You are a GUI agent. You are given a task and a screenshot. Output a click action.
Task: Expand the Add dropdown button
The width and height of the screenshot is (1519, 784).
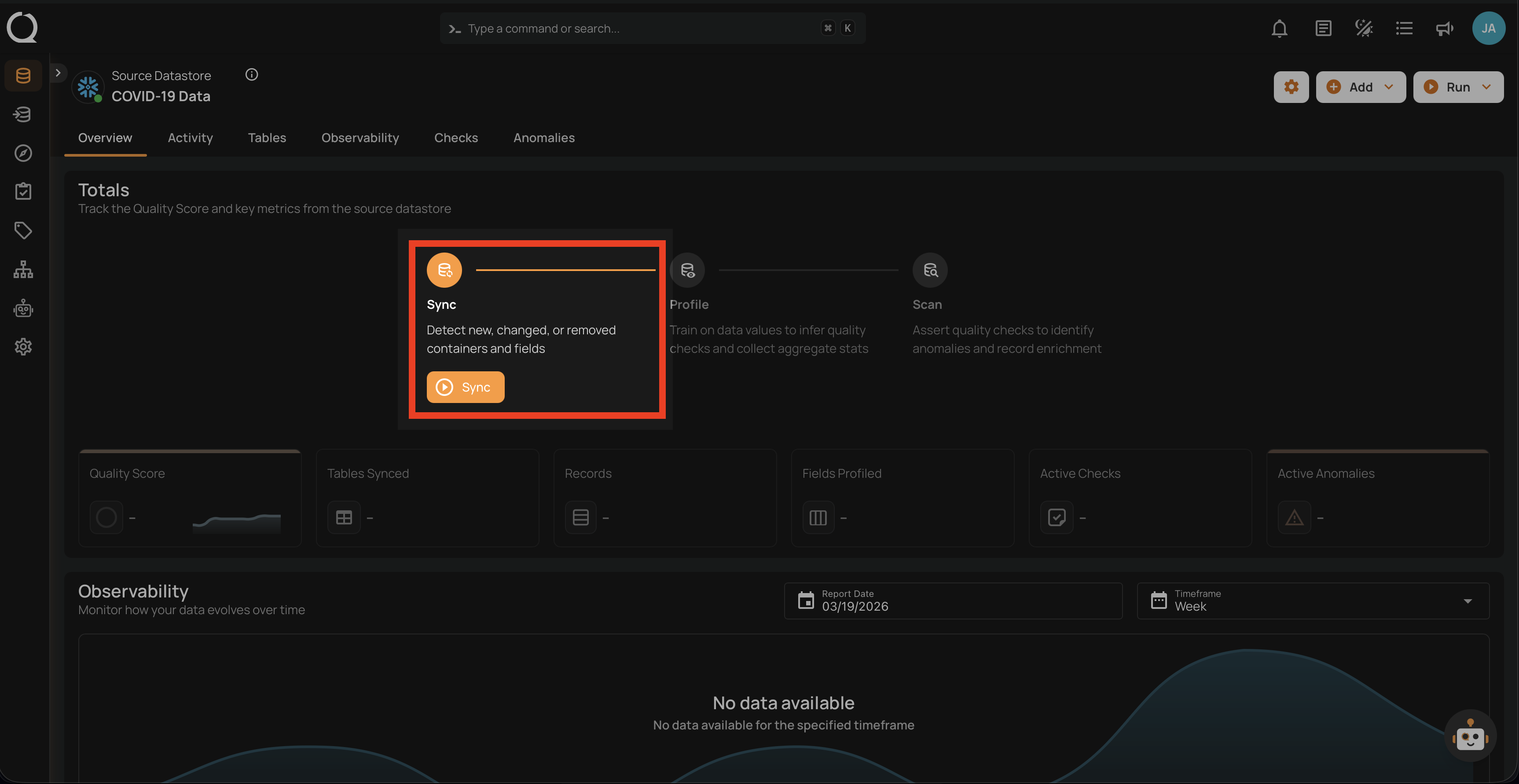point(1361,87)
